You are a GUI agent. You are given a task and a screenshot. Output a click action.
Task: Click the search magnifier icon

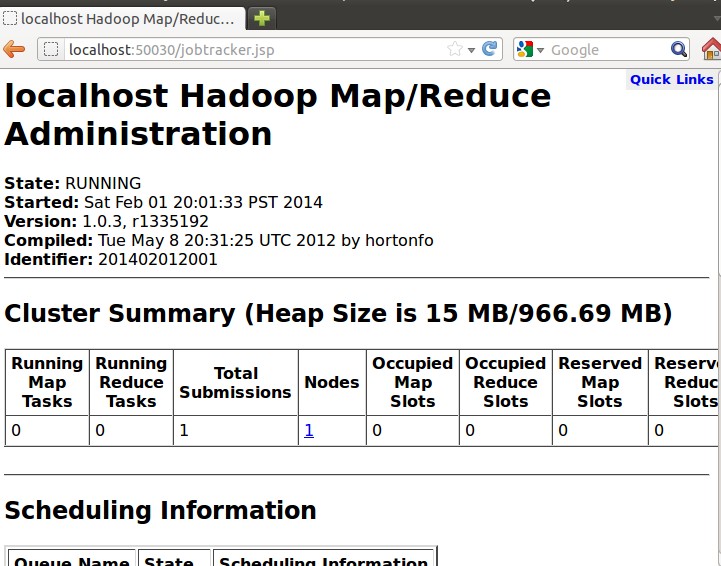point(679,49)
